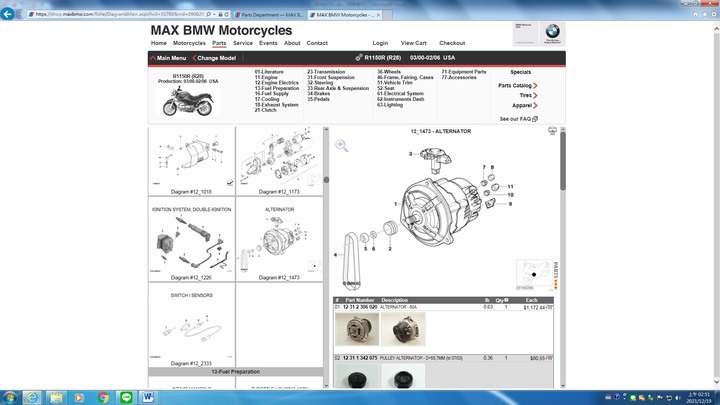
Task: Open the 18-Exhaust System category
Action: [x=276, y=105]
